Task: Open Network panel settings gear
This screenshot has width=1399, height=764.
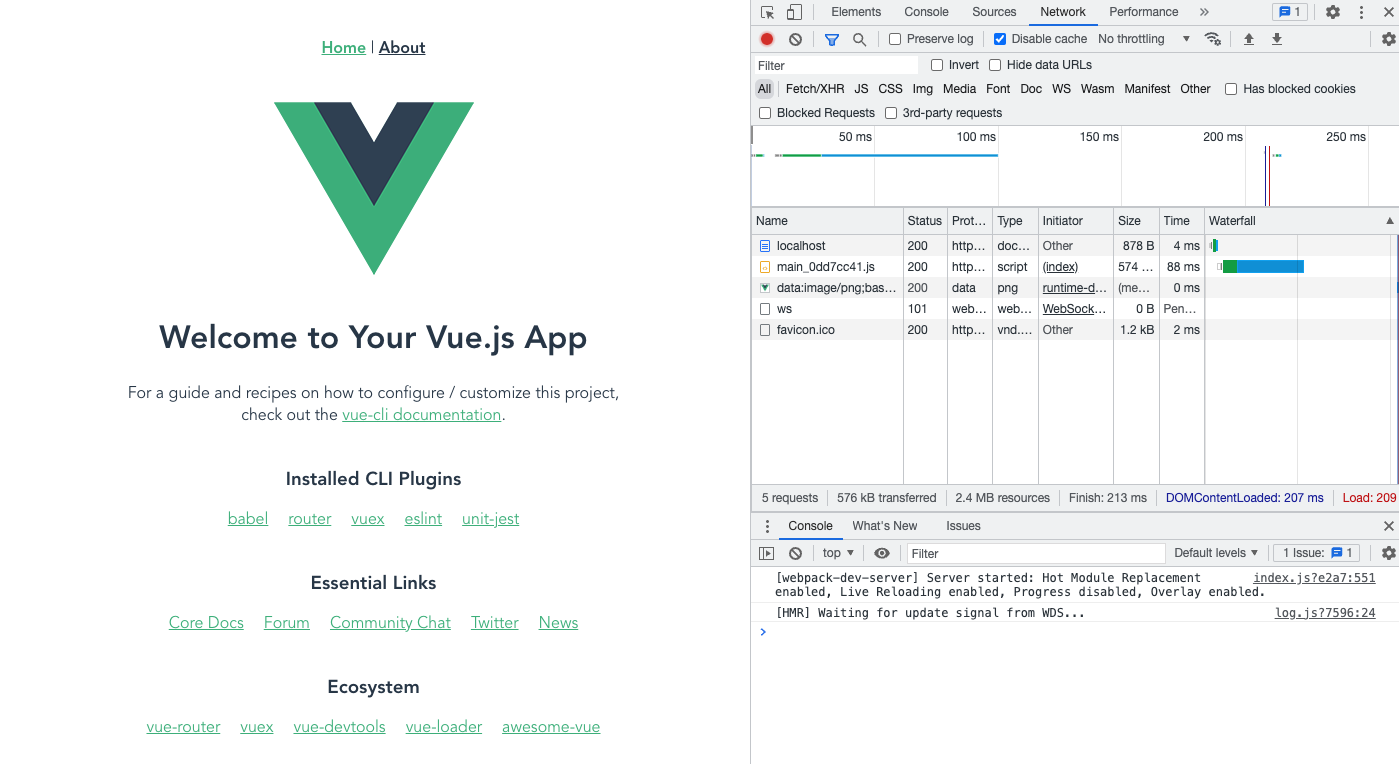Action: (1388, 39)
